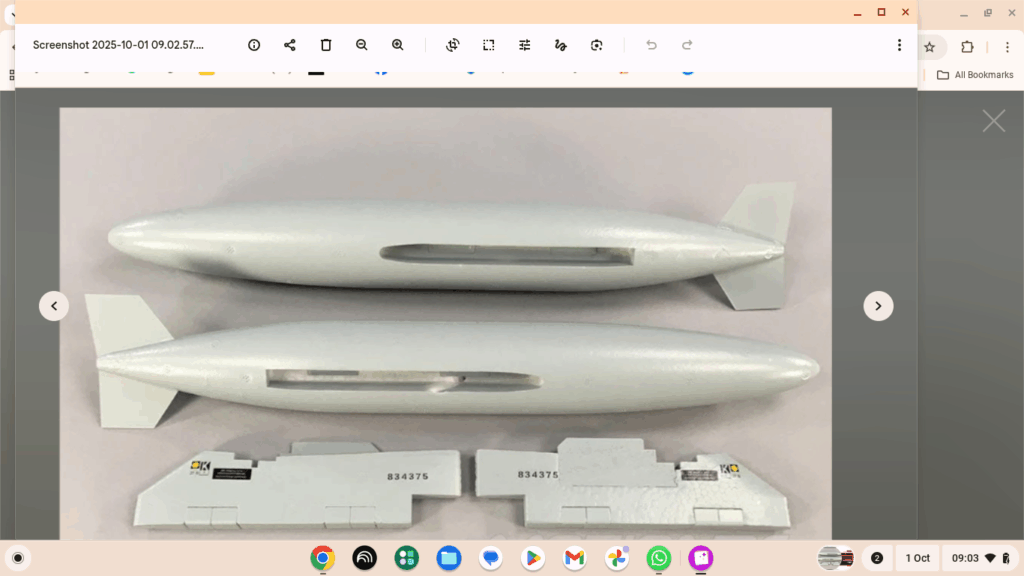This screenshot has height=576, width=1024.
Task: Launch WhatsApp from the shelf
Action: tap(659, 558)
